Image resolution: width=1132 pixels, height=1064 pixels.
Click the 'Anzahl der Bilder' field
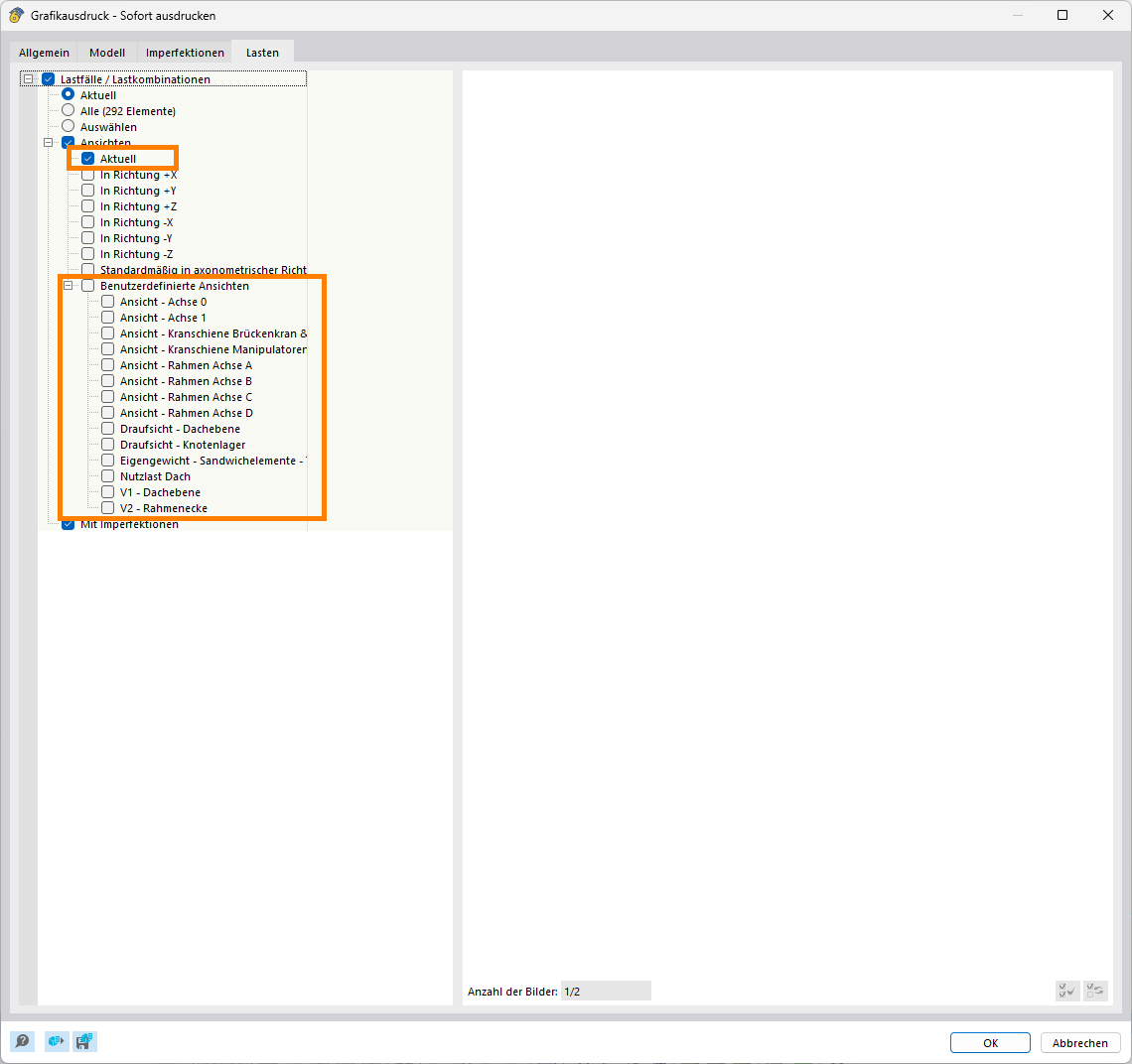click(x=605, y=992)
